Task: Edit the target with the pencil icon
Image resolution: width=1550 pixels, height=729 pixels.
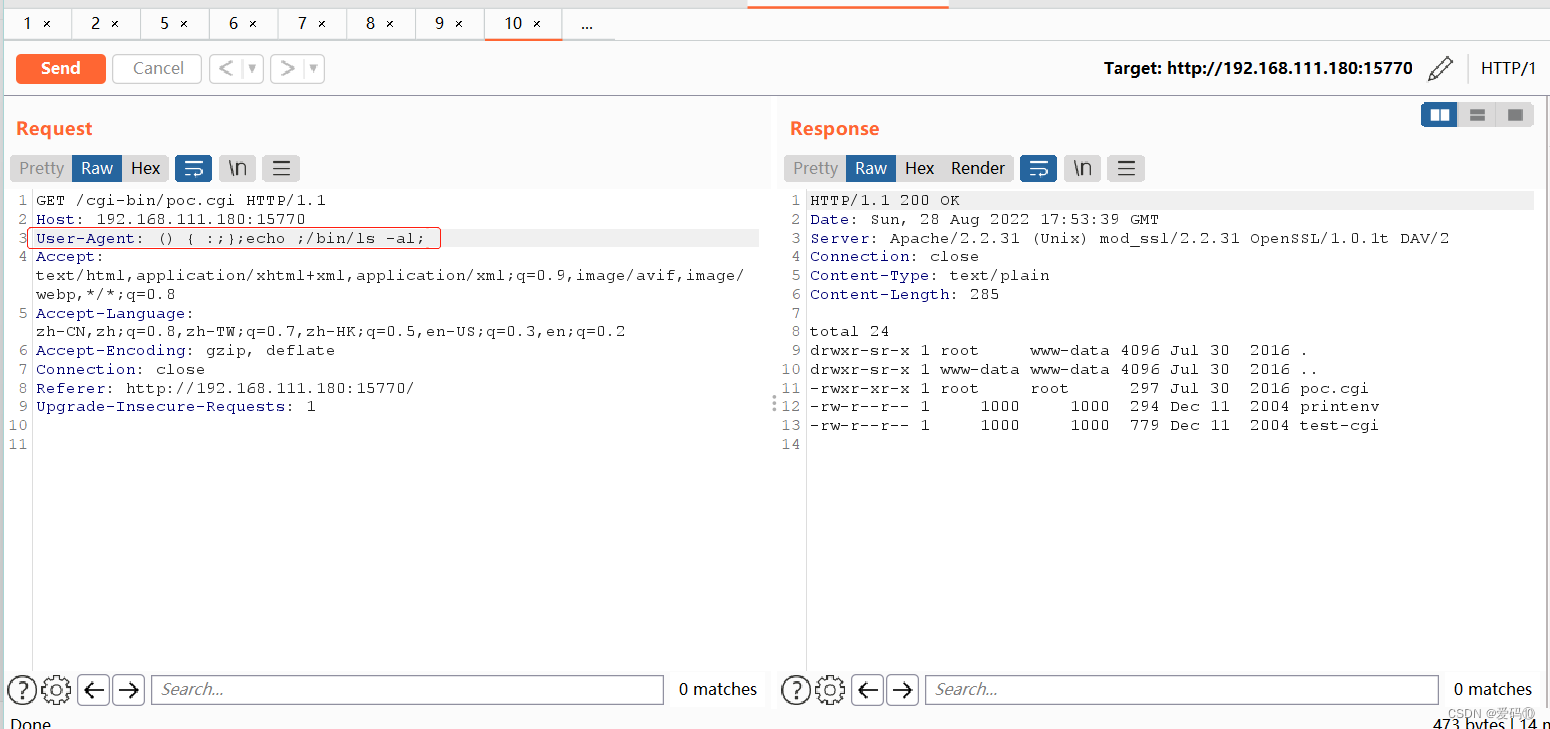Action: [x=1440, y=68]
